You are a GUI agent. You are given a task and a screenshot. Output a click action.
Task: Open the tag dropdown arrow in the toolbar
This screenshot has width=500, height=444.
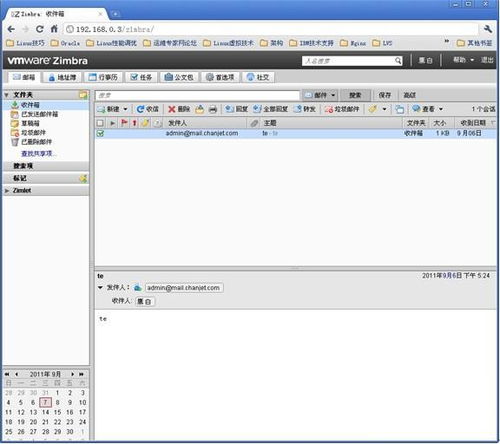click(384, 109)
